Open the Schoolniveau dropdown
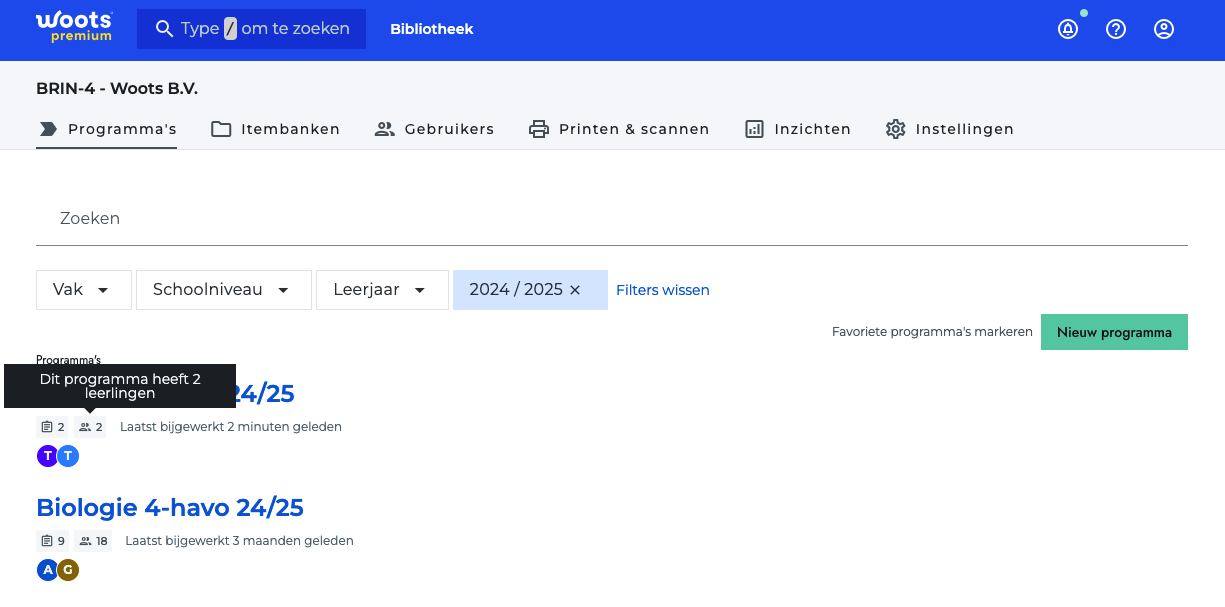The width and height of the screenshot is (1225, 607). [x=223, y=290]
